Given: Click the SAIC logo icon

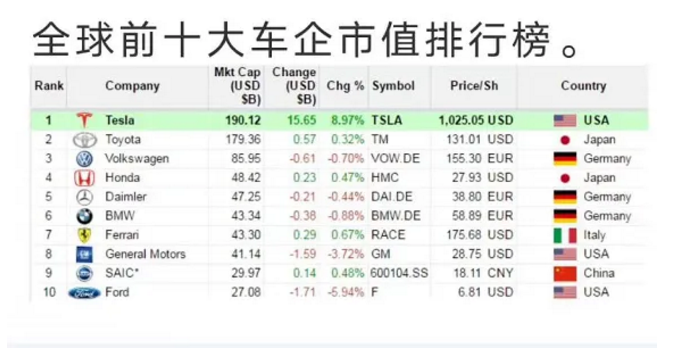Looking at the screenshot, I should pyautogui.click(x=84, y=274).
